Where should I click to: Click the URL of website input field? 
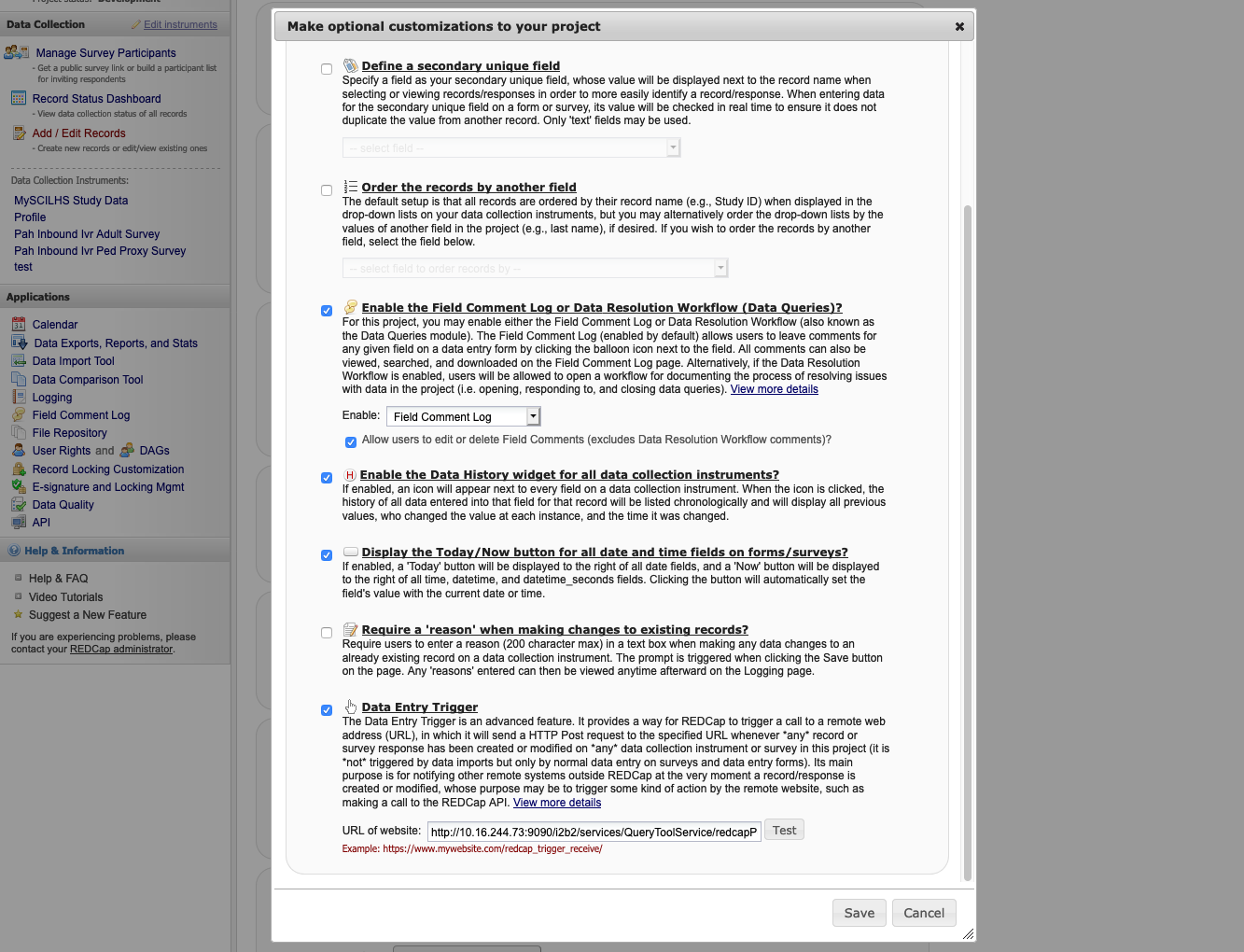pyautogui.click(x=594, y=832)
